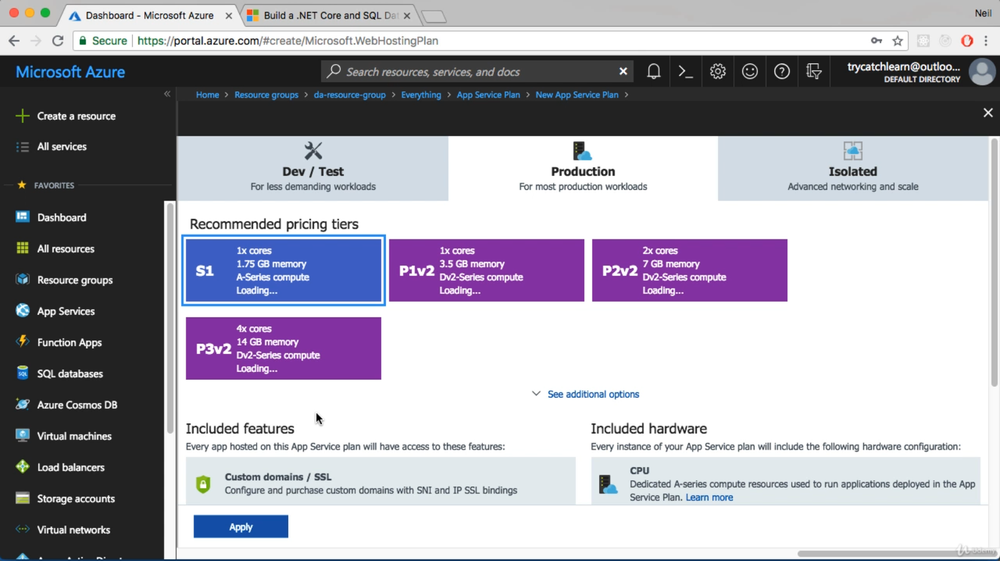Go to Home breadcrumb
This screenshot has height=561, width=1000.
tap(207, 94)
